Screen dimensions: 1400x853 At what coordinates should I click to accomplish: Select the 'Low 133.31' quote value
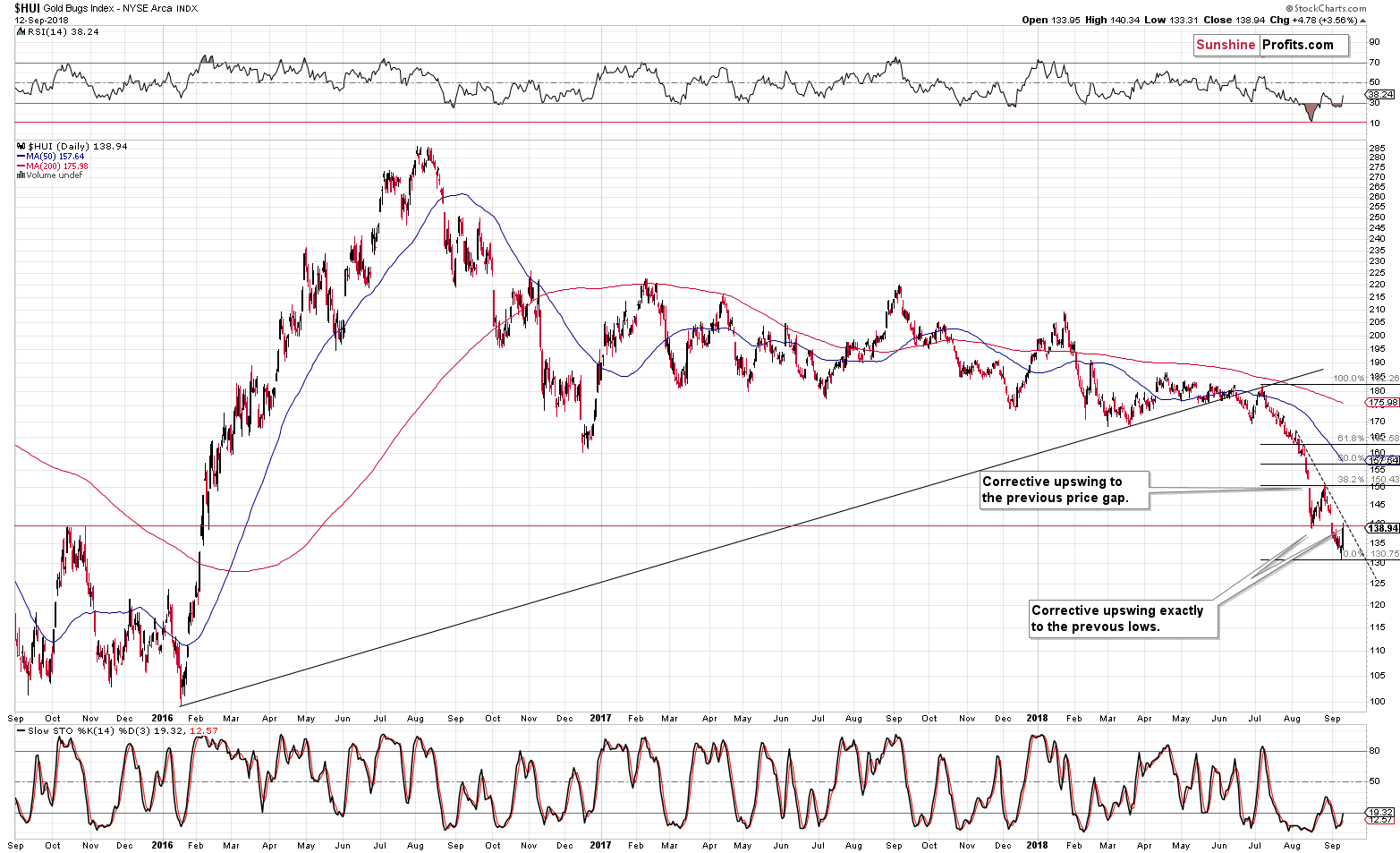click(x=1169, y=20)
